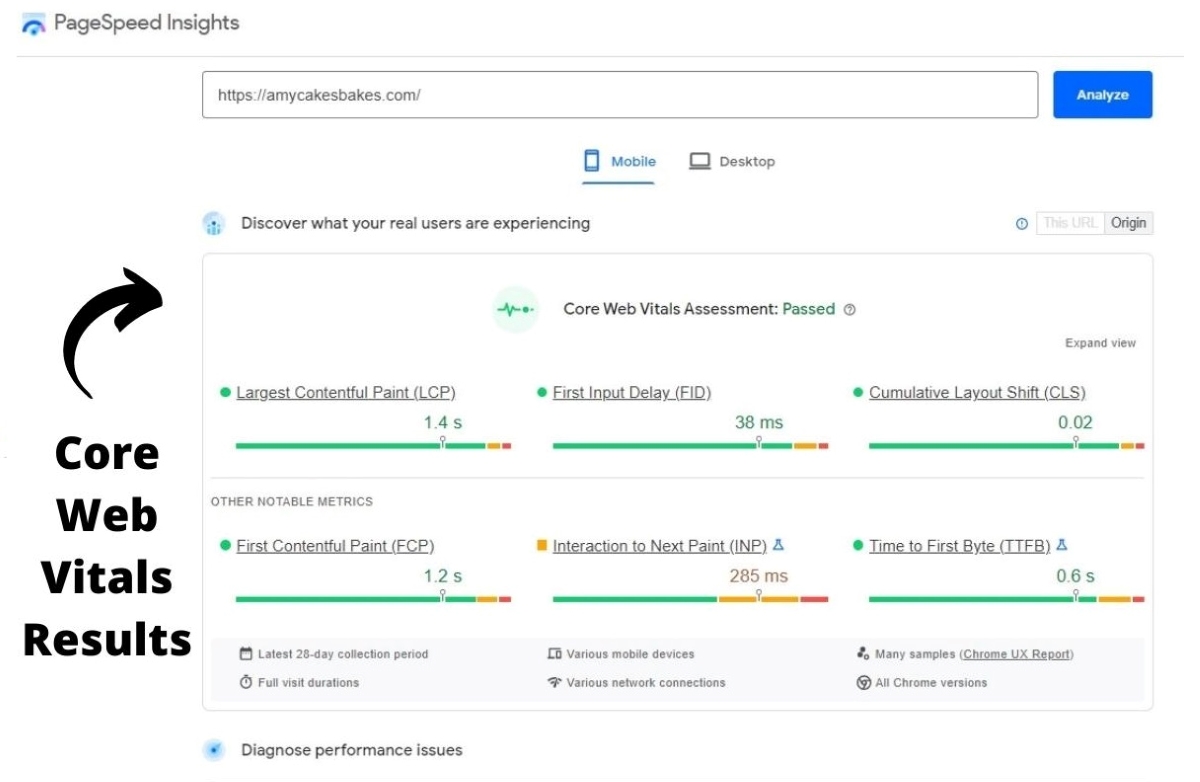1200x782 pixels.
Task: Click the FID value 38 ms
Action: [759, 423]
